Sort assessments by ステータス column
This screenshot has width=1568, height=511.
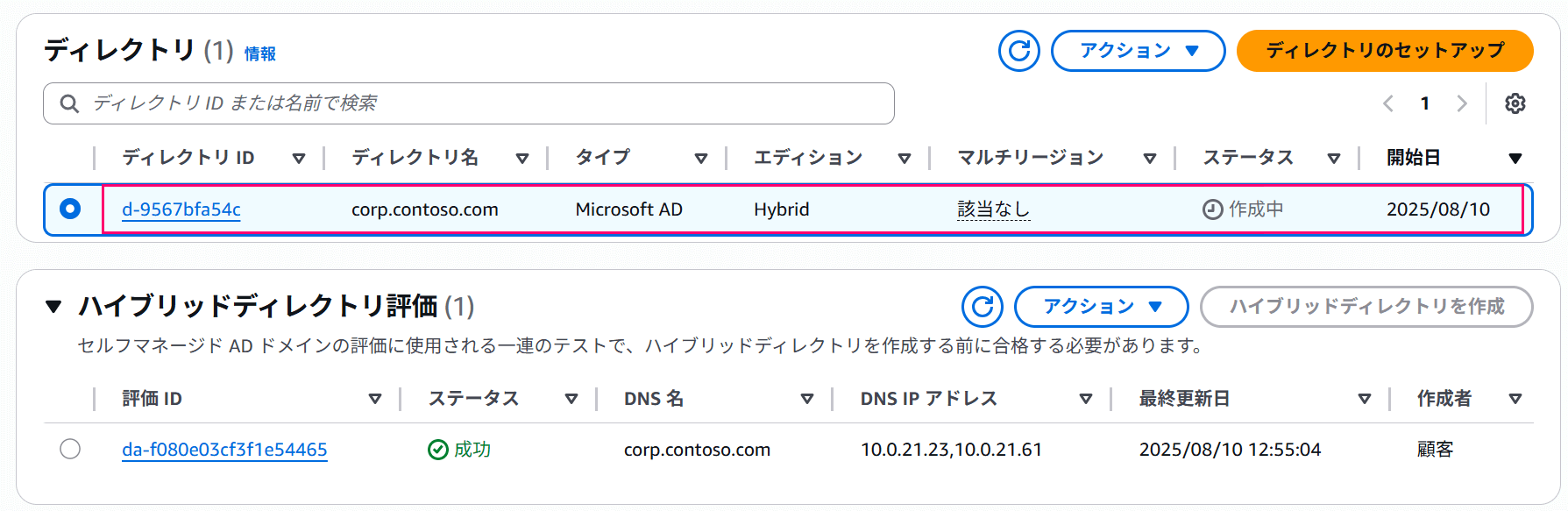coord(571,399)
